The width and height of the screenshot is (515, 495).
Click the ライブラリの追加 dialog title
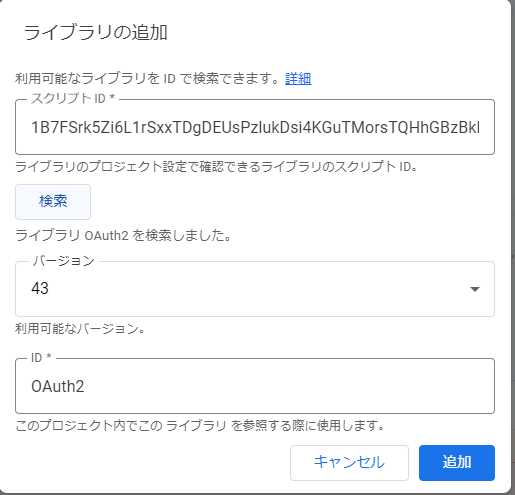coord(95,33)
